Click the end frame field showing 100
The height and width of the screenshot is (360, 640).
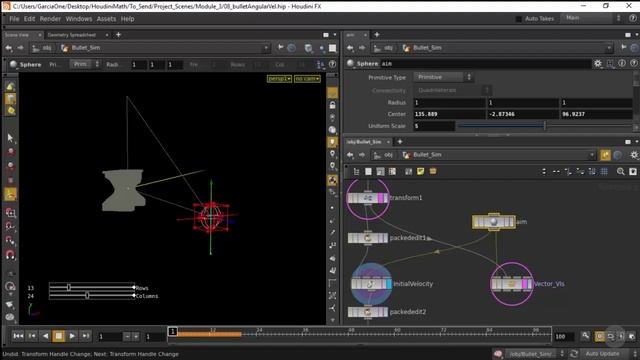[564, 336]
